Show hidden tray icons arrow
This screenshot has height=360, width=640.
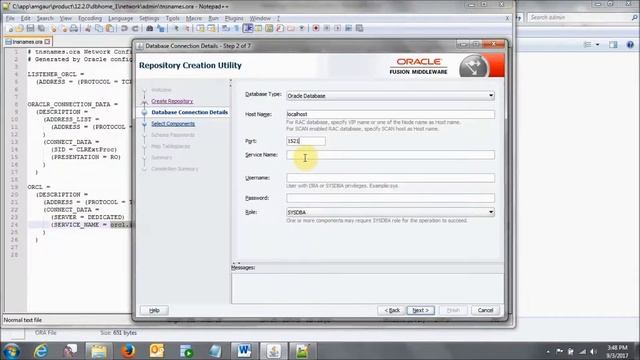pos(548,351)
